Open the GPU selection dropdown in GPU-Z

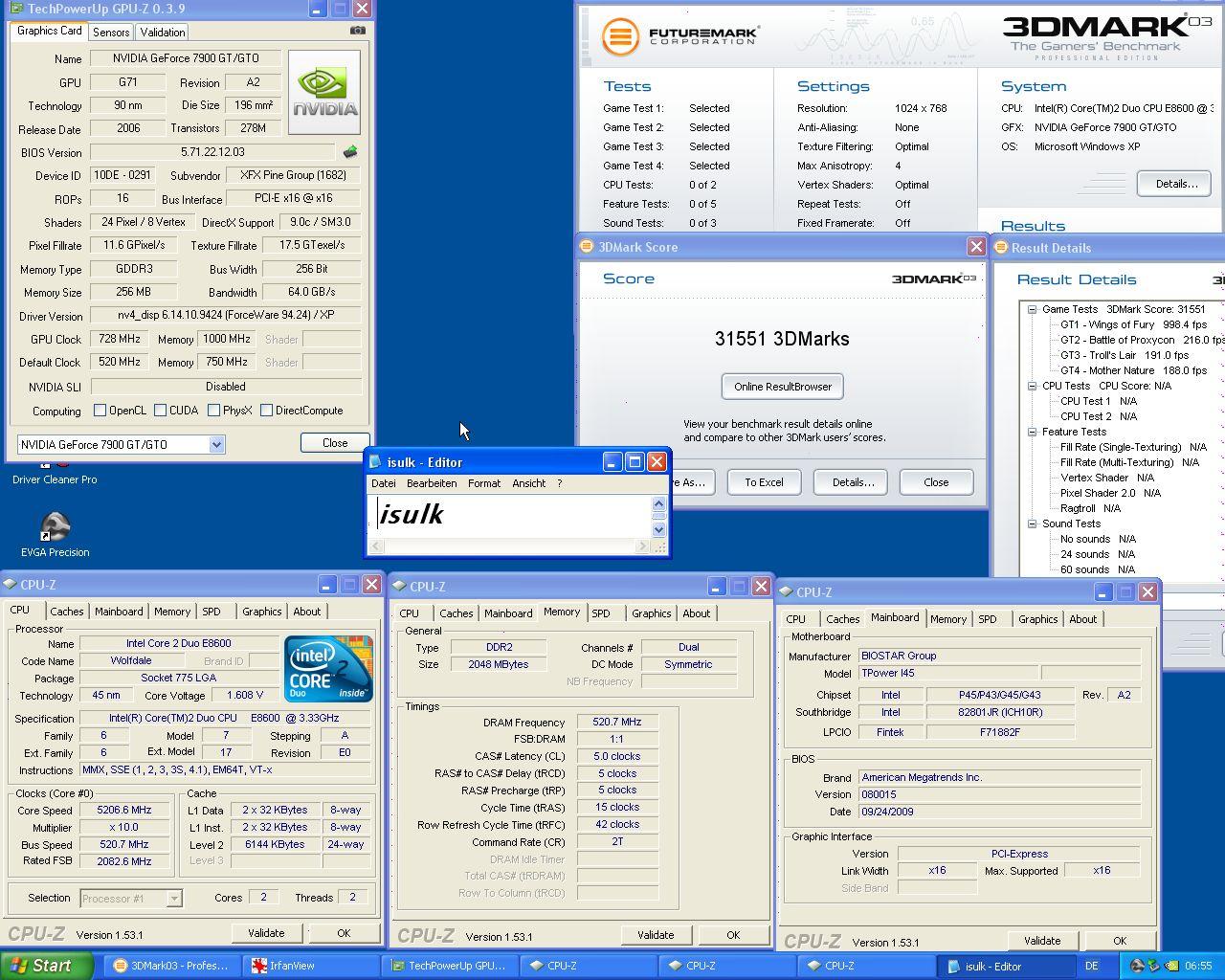217,444
